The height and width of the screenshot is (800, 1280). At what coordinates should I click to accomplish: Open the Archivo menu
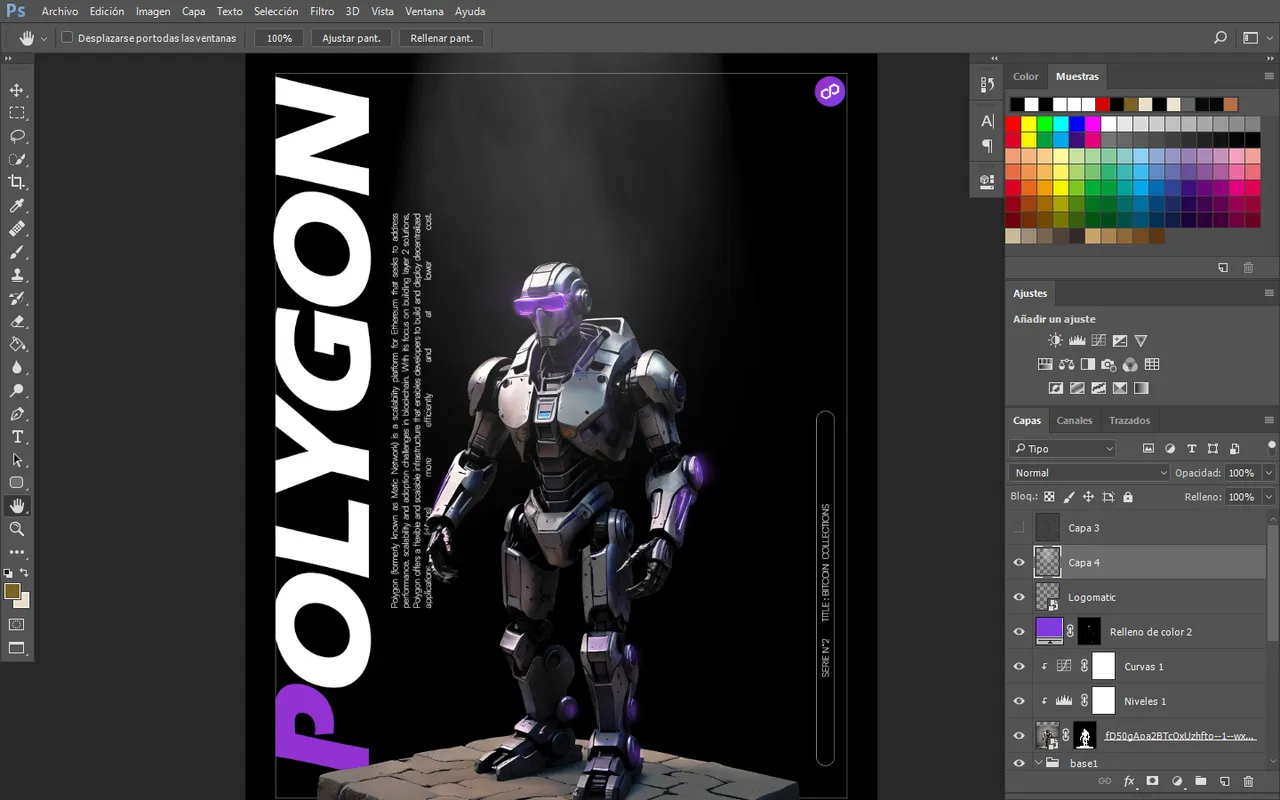click(60, 11)
